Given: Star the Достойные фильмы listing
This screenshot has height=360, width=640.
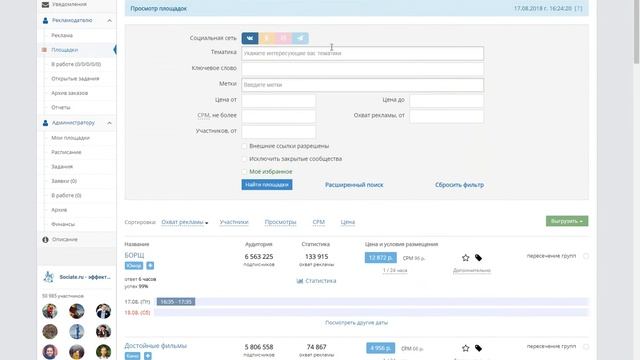Looking at the screenshot, I should (x=465, y=348).
